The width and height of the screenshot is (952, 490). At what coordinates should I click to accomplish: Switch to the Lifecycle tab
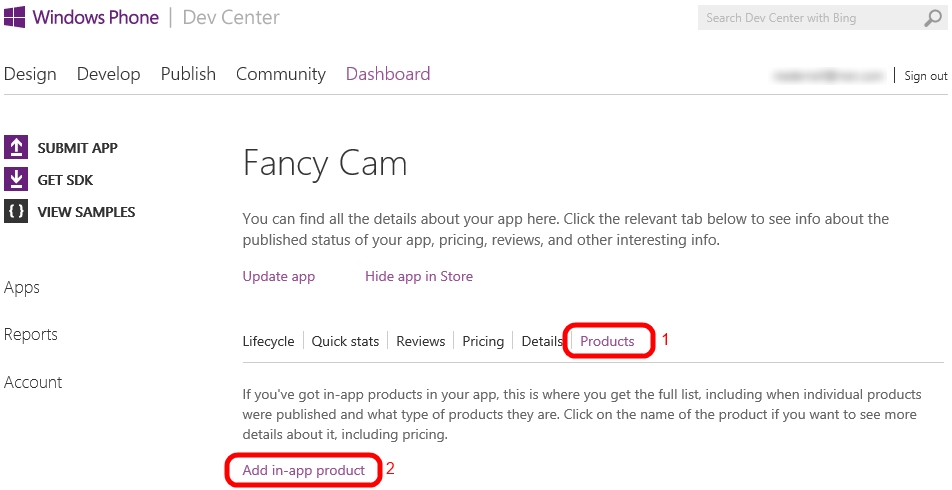pyautogui.click(x=268, y=341)
